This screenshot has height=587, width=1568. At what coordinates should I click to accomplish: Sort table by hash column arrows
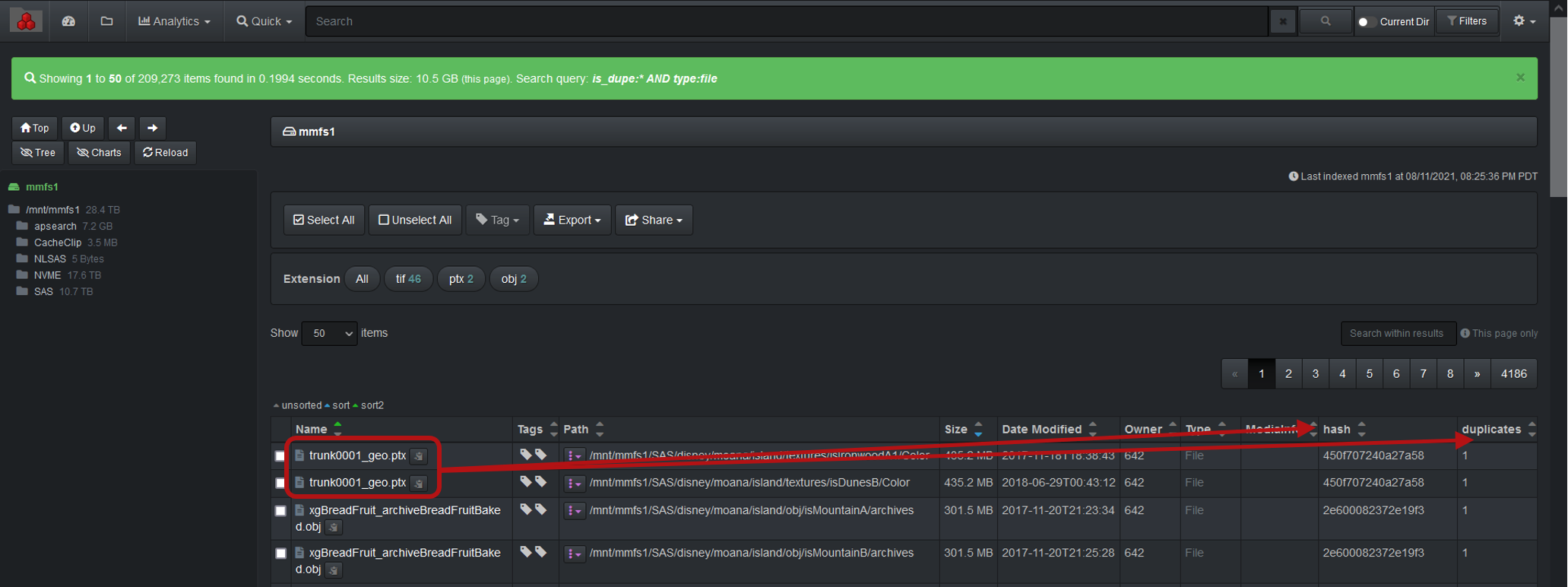pos(1361,429)
